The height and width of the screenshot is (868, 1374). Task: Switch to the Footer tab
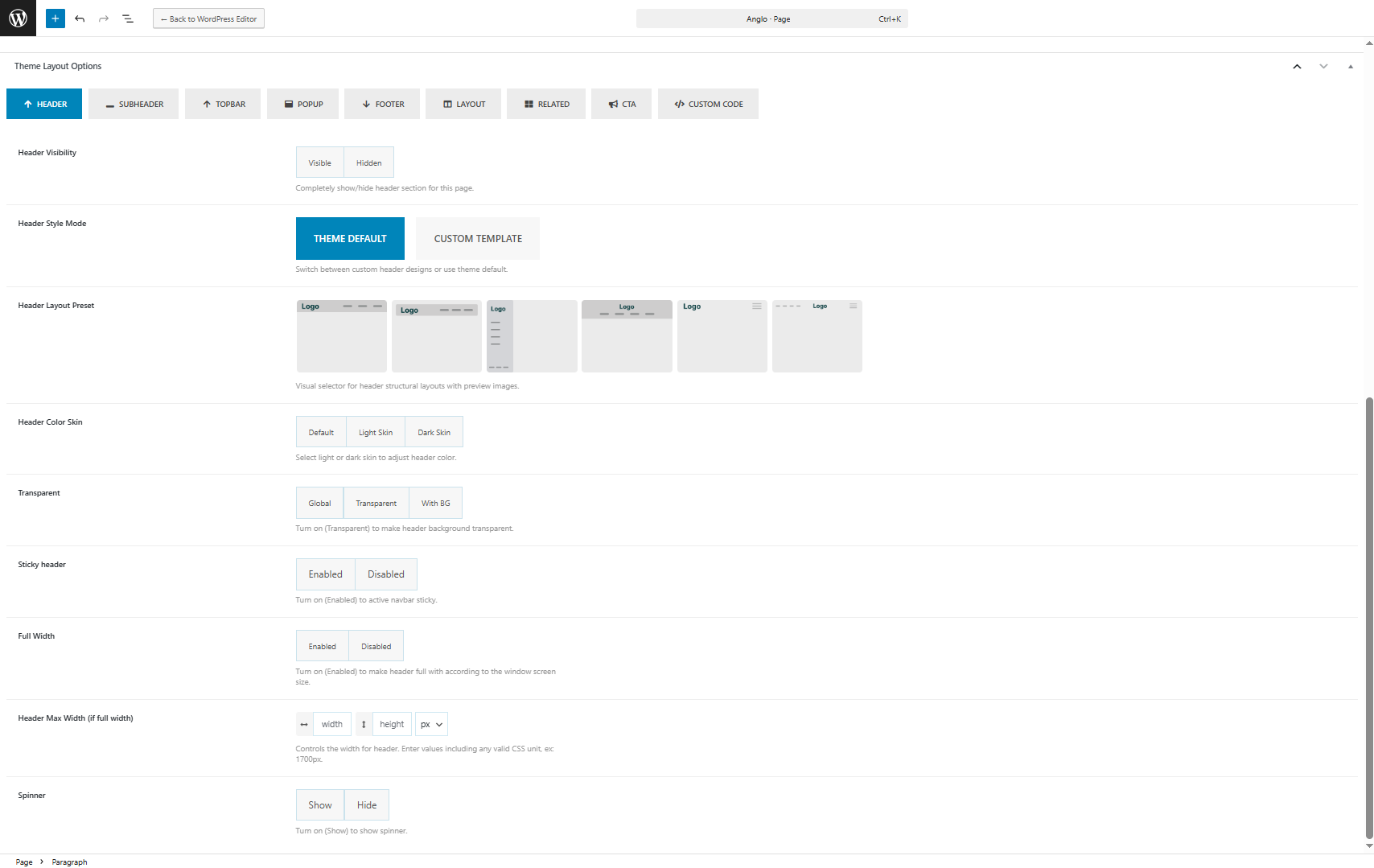[382, 105]
